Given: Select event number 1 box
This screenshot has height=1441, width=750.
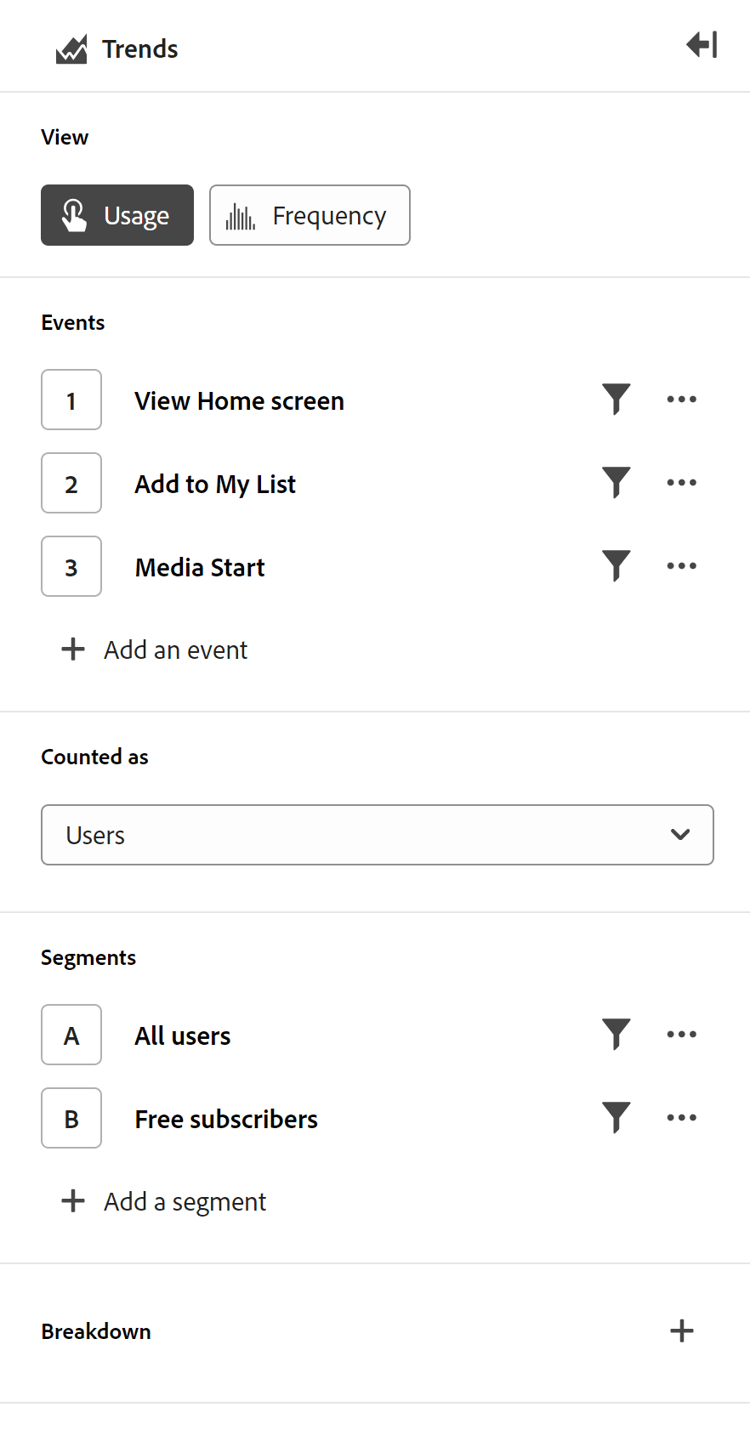Looking at the screenshot, I should click(x=71, y=400).
